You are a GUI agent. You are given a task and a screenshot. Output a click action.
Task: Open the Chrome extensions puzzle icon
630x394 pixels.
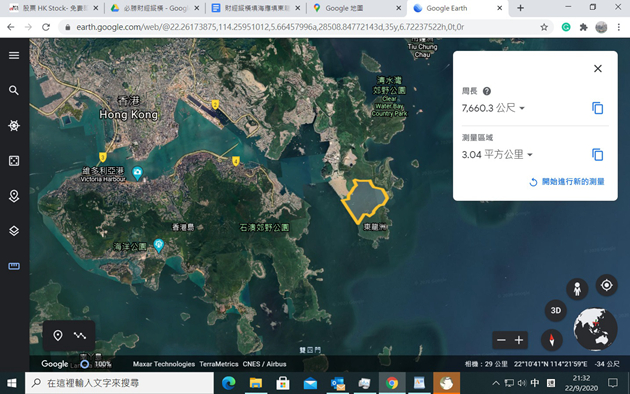pos(583,27)
